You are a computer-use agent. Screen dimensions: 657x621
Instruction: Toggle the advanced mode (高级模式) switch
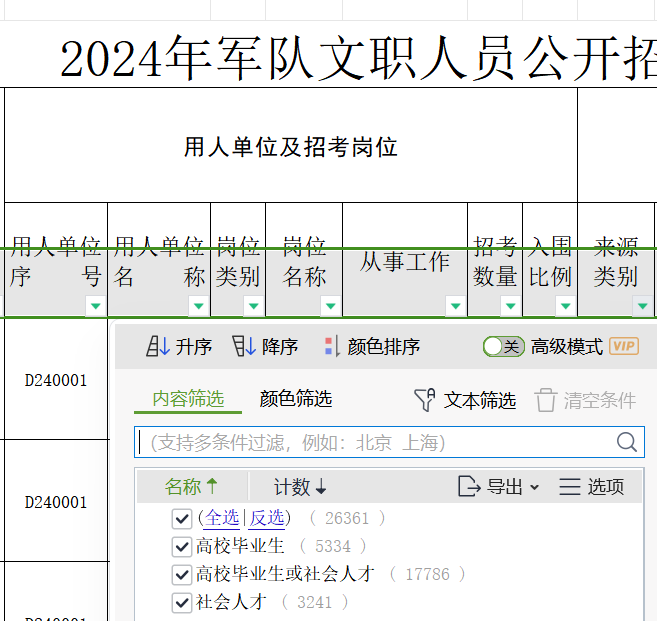503,347
